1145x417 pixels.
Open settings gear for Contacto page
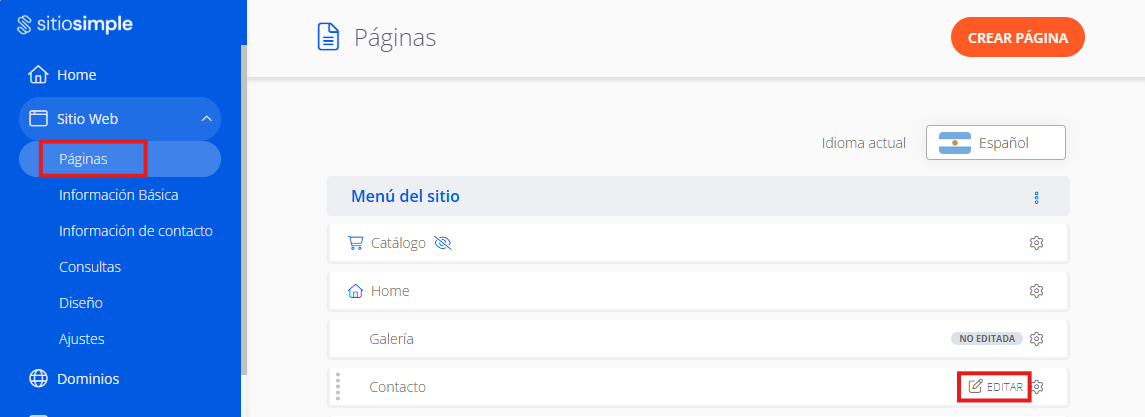1038,387
